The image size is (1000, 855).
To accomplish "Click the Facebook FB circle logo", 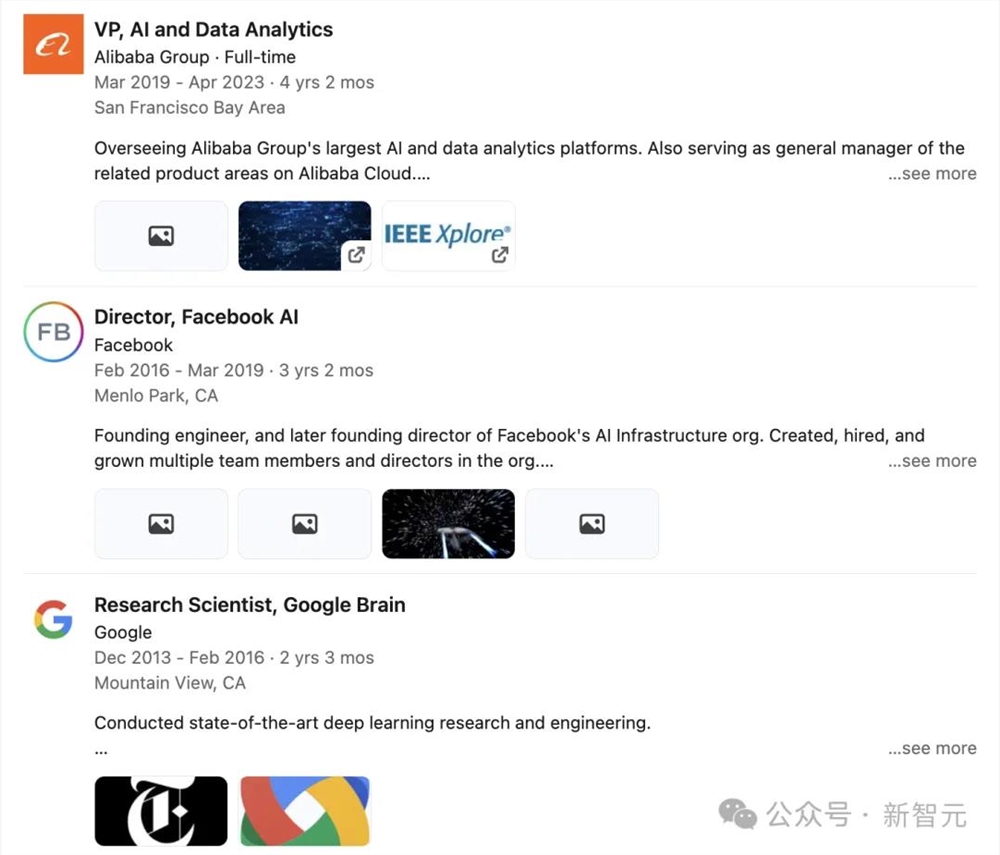I will click(53, 331).
